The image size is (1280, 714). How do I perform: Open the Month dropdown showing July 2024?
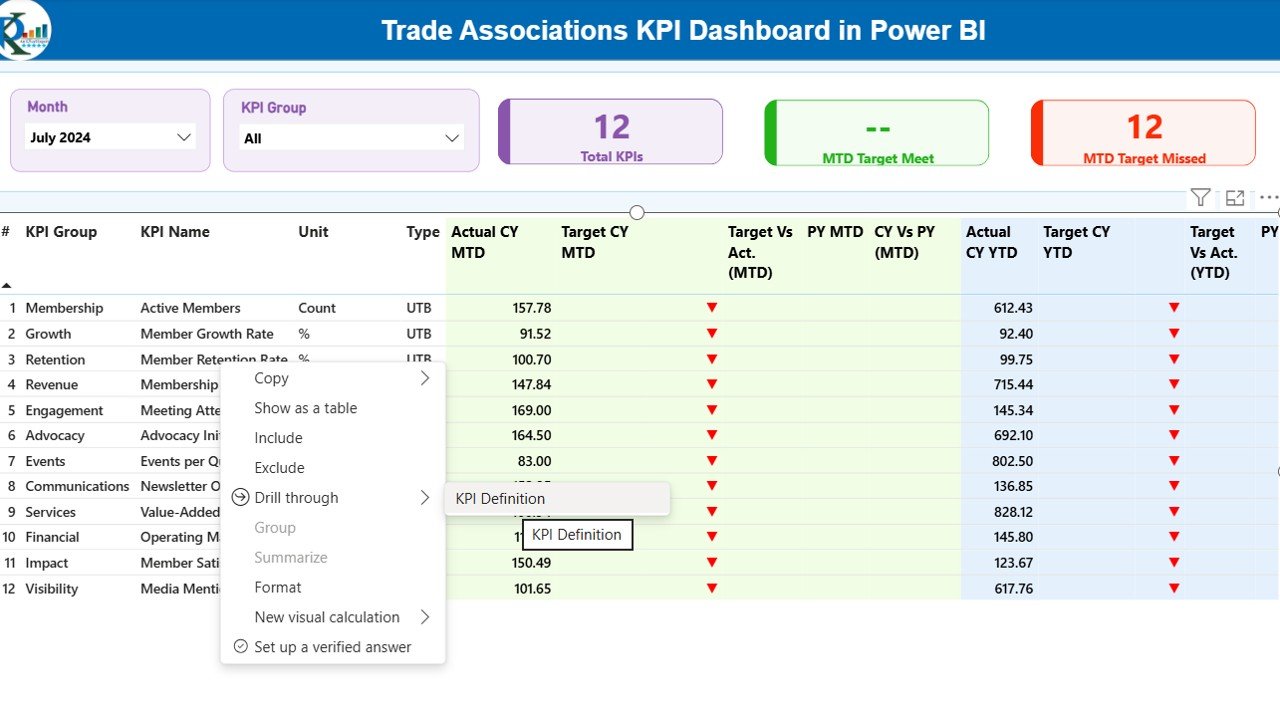click(x=110, y=138)
